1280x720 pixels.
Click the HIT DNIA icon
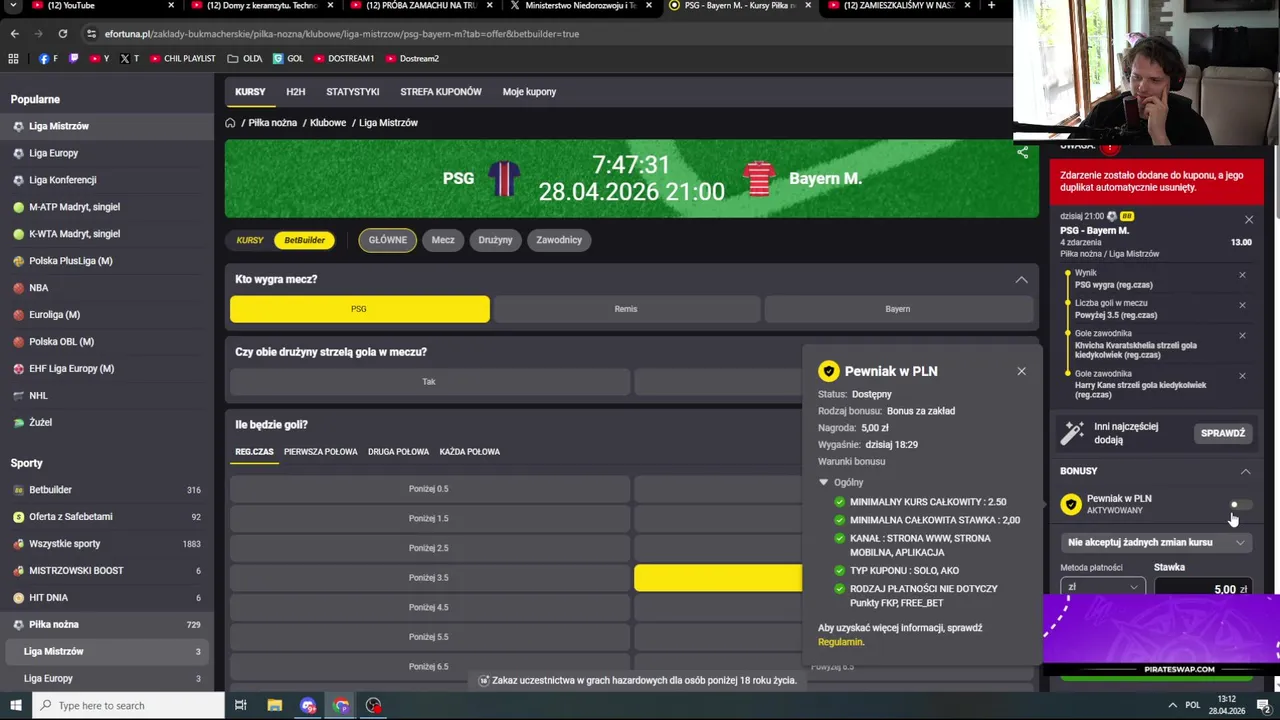point(18,598)
